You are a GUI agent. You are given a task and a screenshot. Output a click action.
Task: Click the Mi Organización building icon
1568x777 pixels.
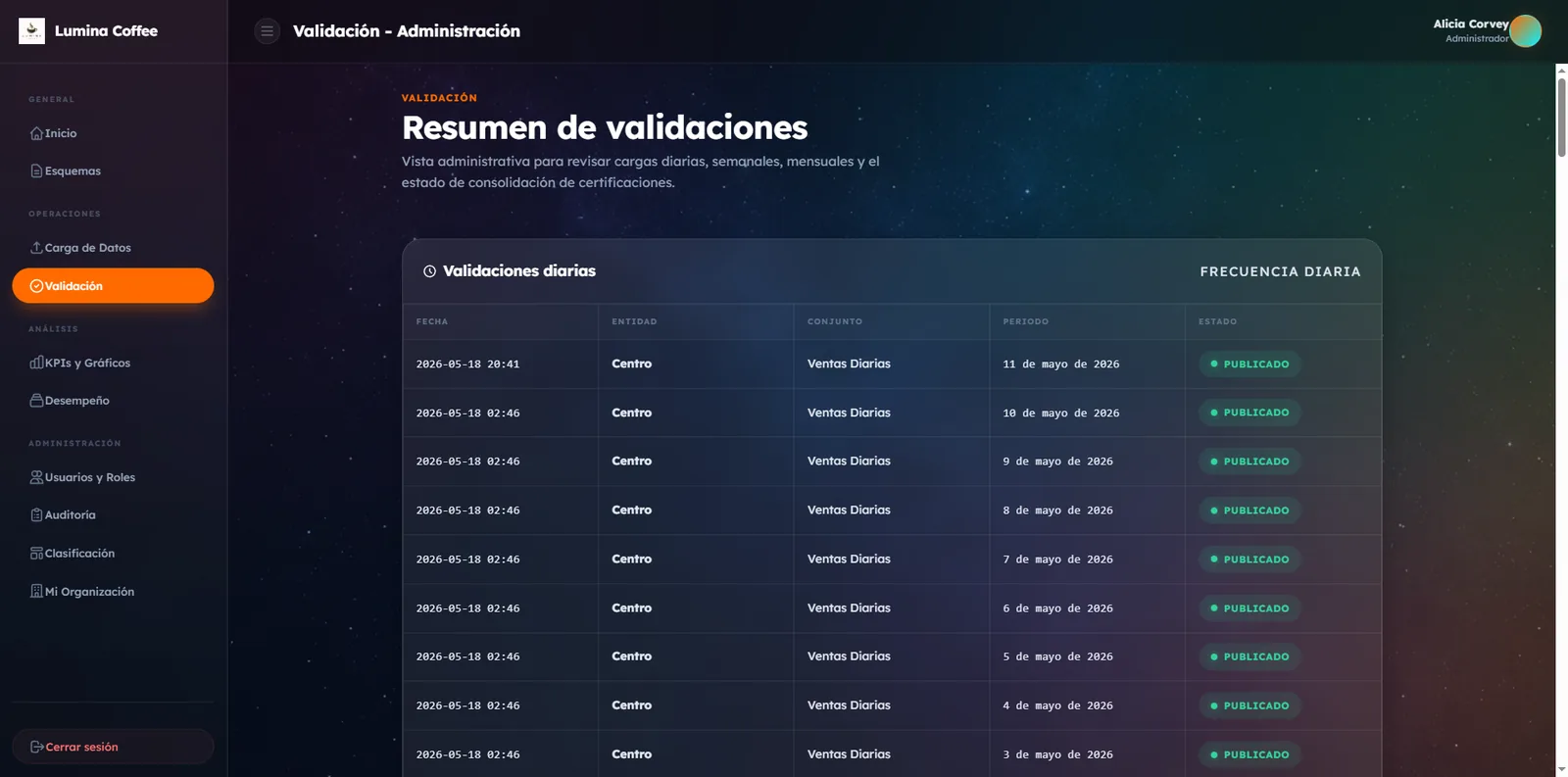point(36,592)
